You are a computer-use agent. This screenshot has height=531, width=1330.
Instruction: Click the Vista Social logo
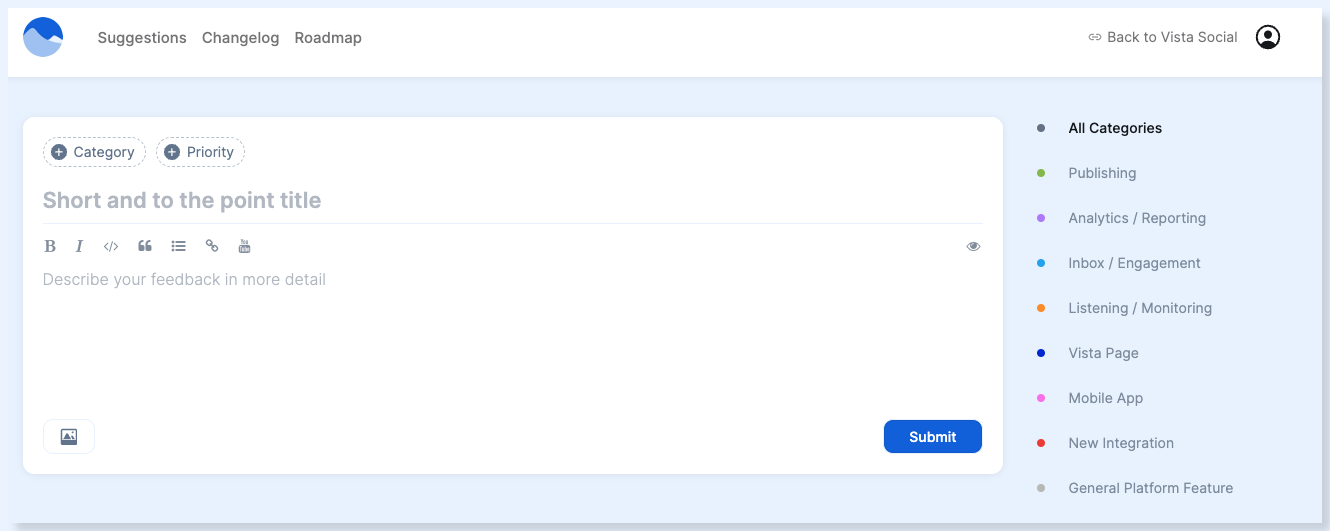click(x=43, y=37)
